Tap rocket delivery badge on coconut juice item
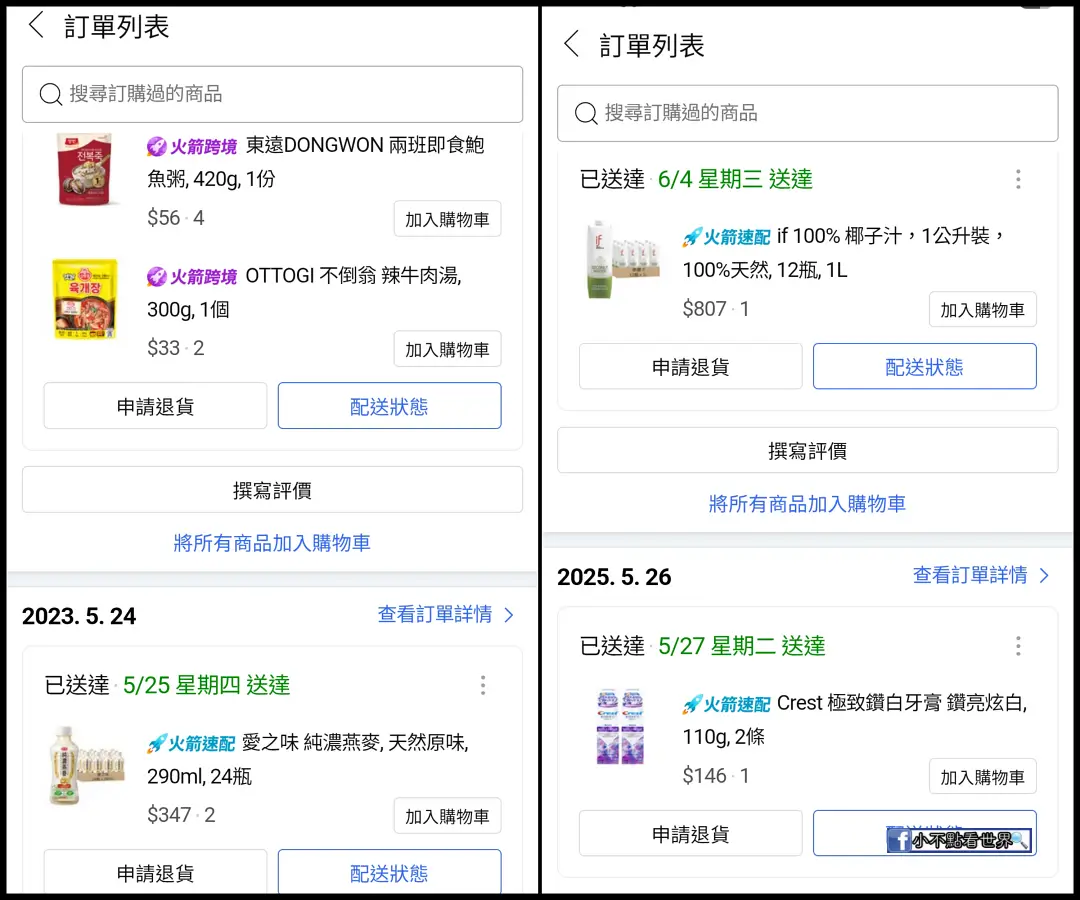1080x900 pixels. (x=726, y=237)
